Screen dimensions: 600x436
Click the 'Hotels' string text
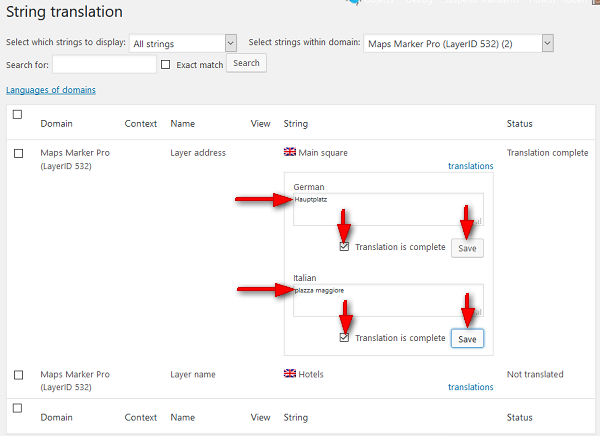click(x=311, y=374)
